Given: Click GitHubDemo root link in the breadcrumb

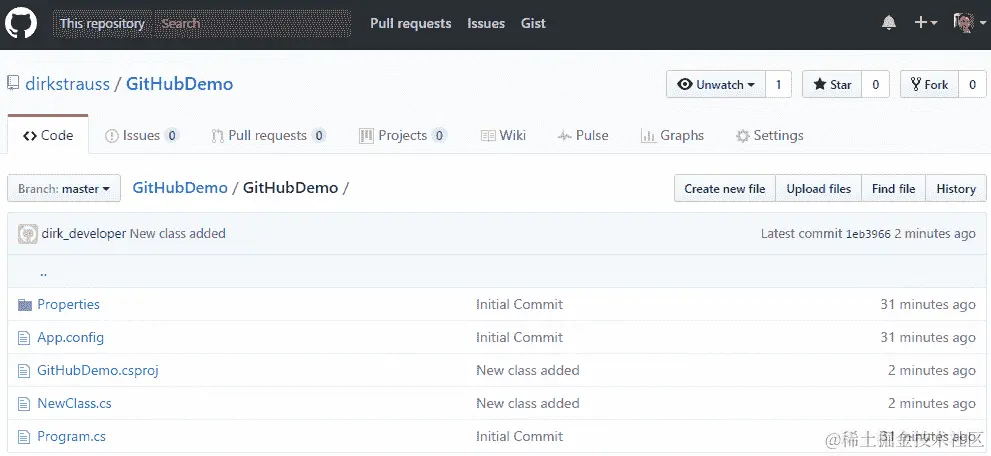Looking at the screenshot, I should (x=179, y=188).
